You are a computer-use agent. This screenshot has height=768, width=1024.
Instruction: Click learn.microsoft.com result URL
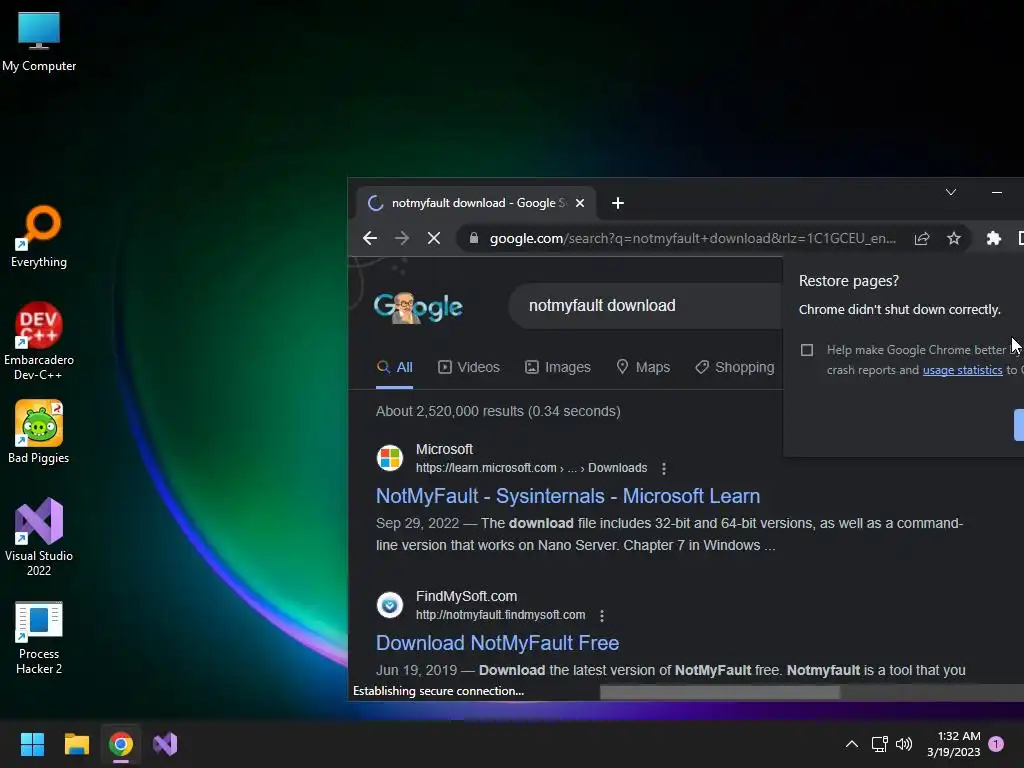tap(531, 468)
